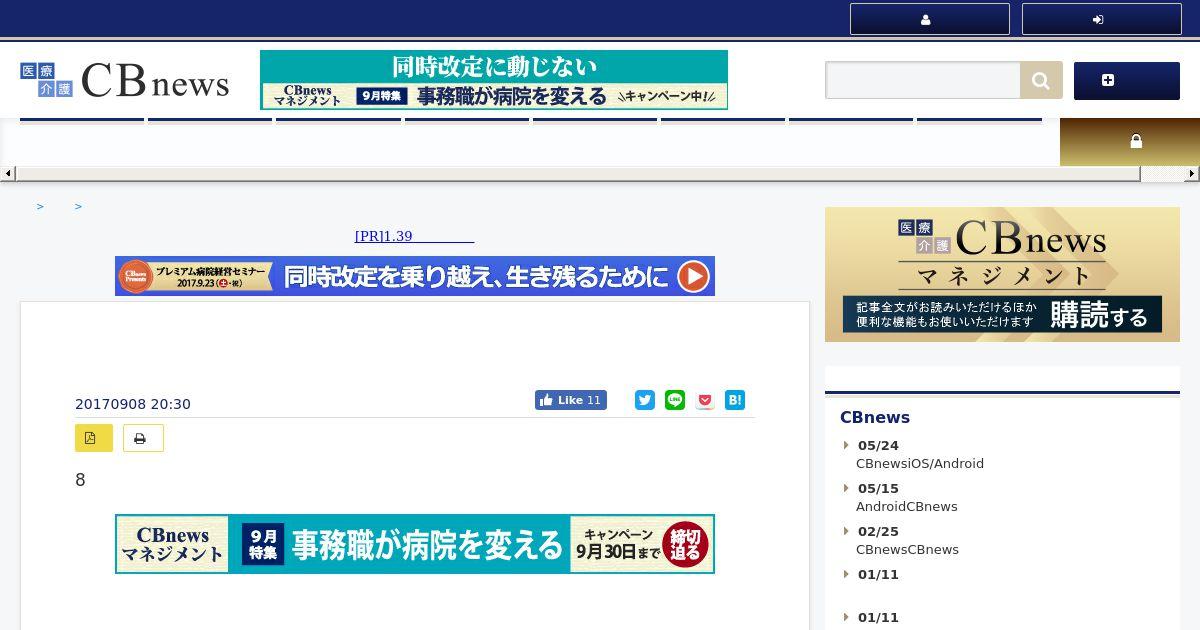Click the yellow PDF button
The image size is (1200, 630).
click(93, 438)
